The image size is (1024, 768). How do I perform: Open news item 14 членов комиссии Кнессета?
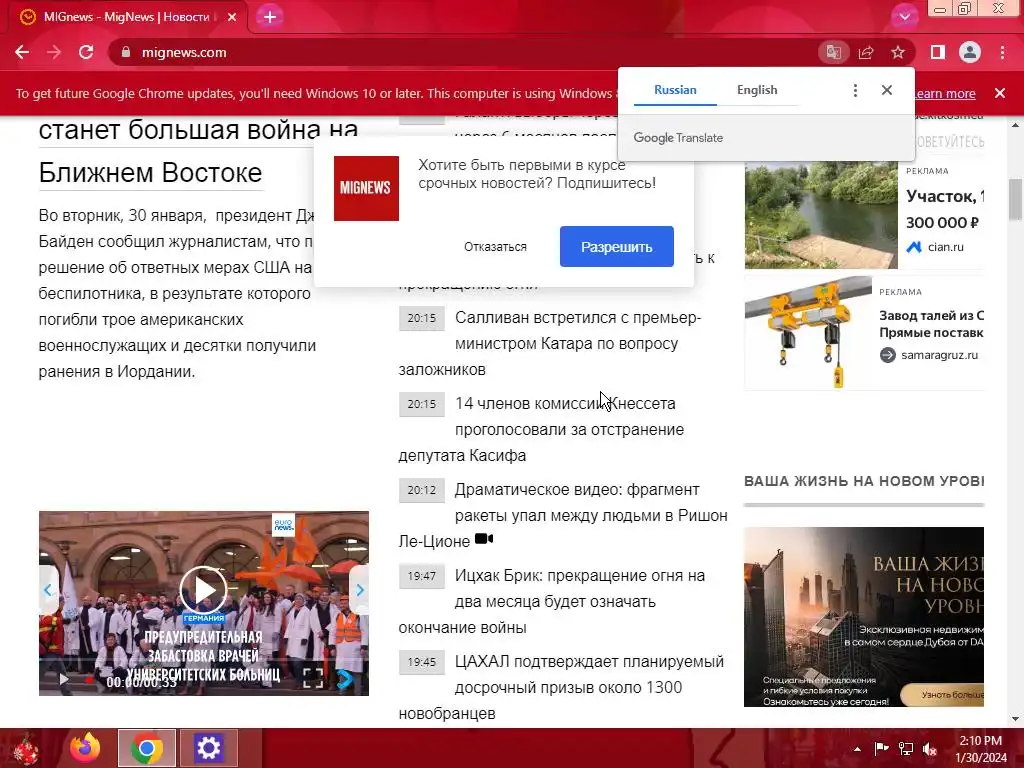click(x=542, y=430)
